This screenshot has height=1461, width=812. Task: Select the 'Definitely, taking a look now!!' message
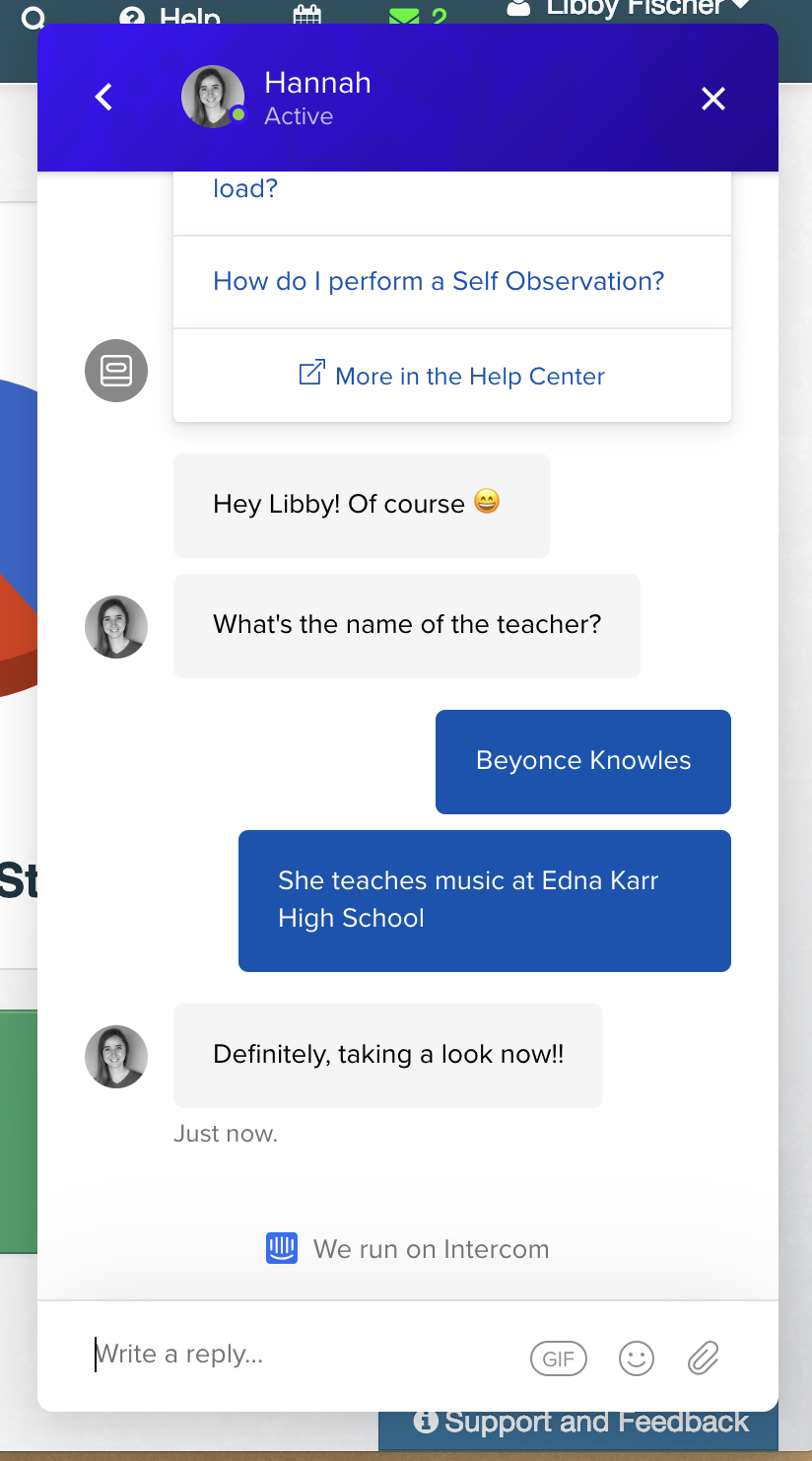388,1056
